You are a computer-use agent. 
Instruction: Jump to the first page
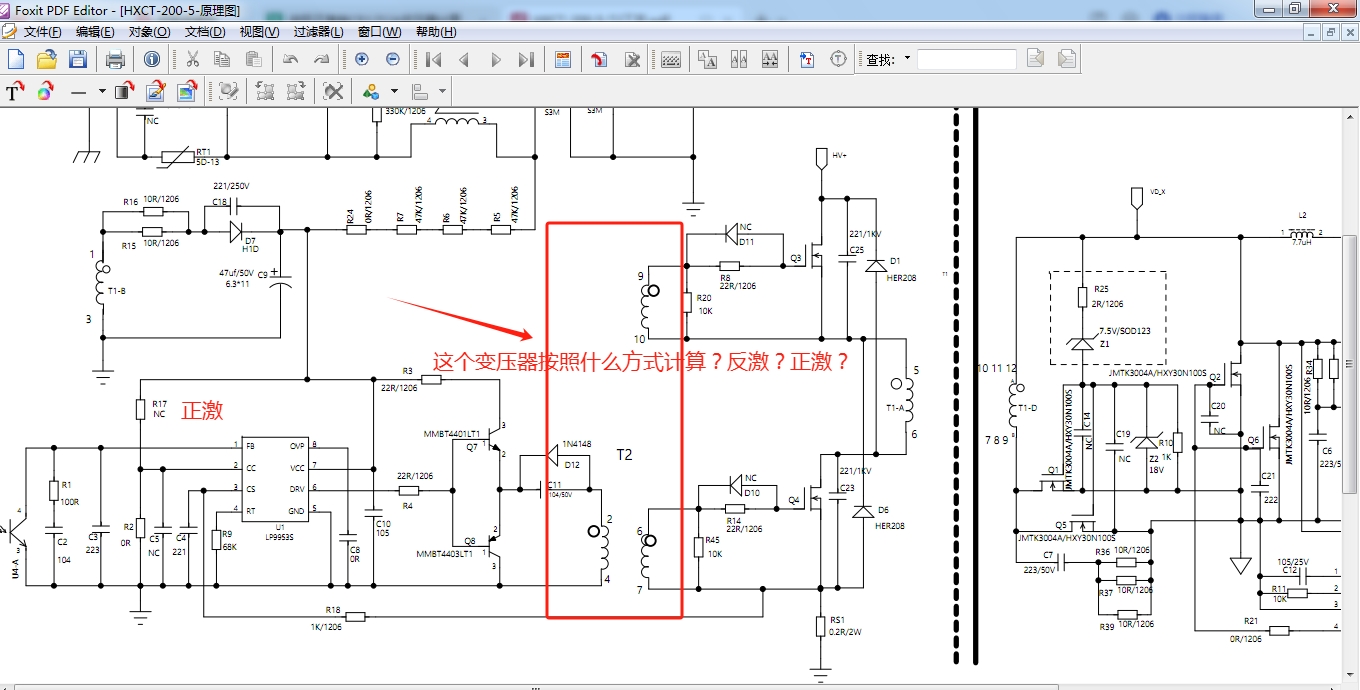tap(433, 60)
